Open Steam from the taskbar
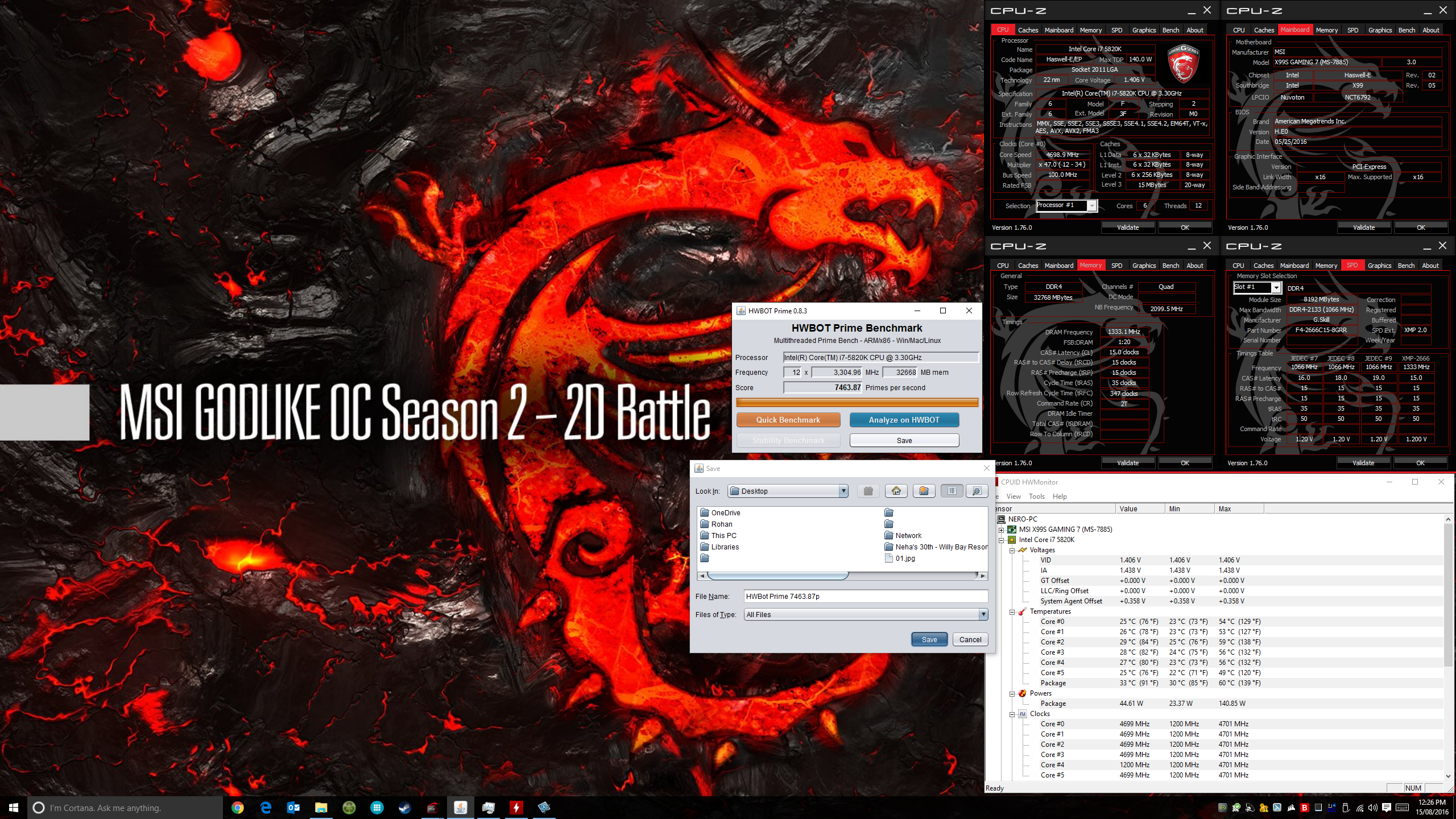1456x819 pixels. [x=404, y=807]
